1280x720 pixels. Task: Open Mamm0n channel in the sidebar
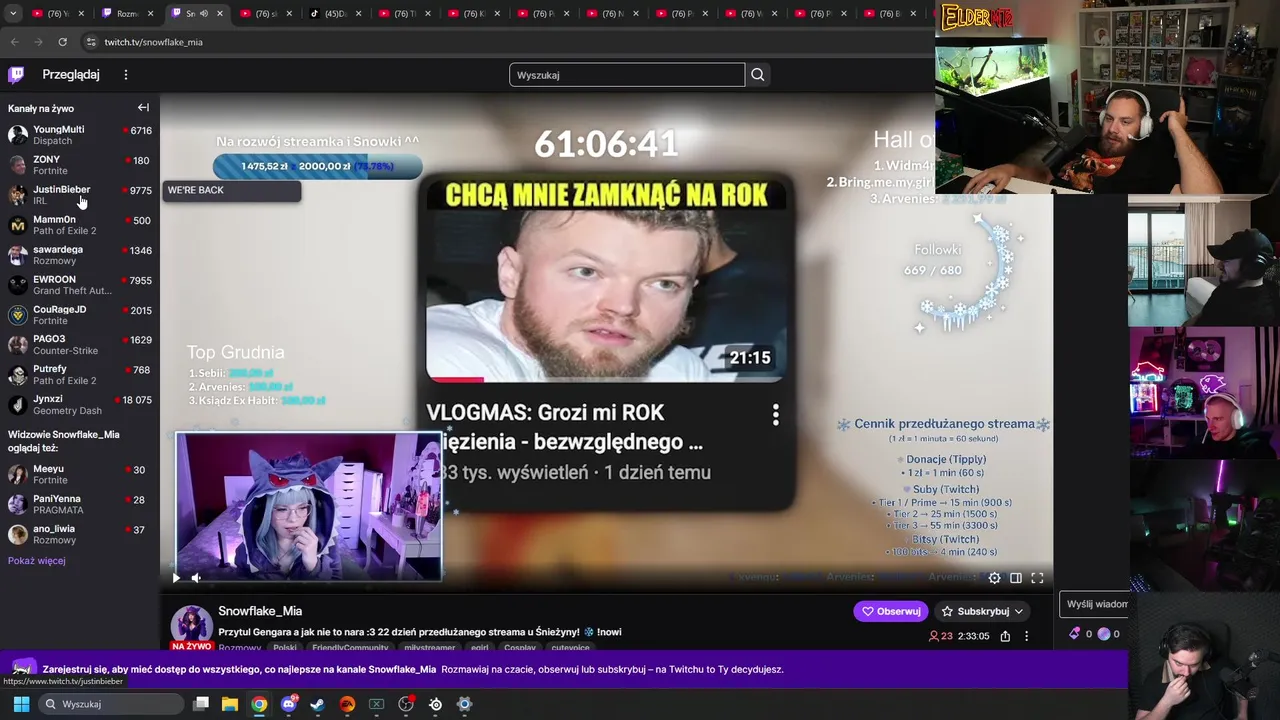(80, 225)
